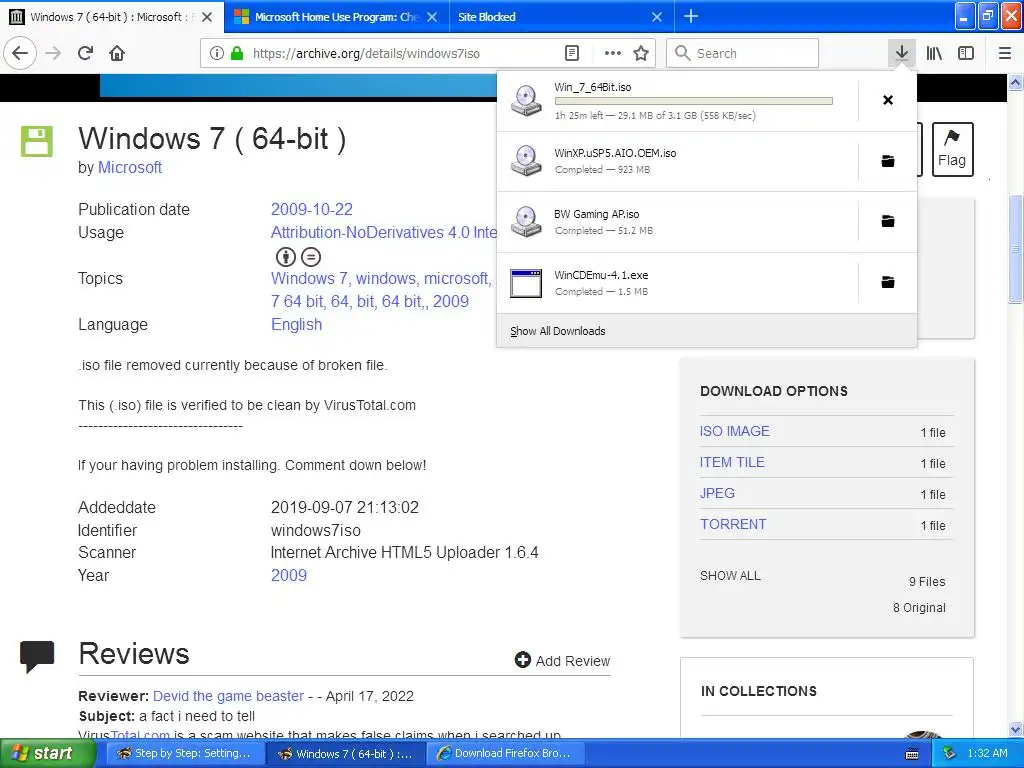Open the completed BW Gaming AP.iso download
The width and height of the screenshot is (1024, 768).
click(677, 222)
